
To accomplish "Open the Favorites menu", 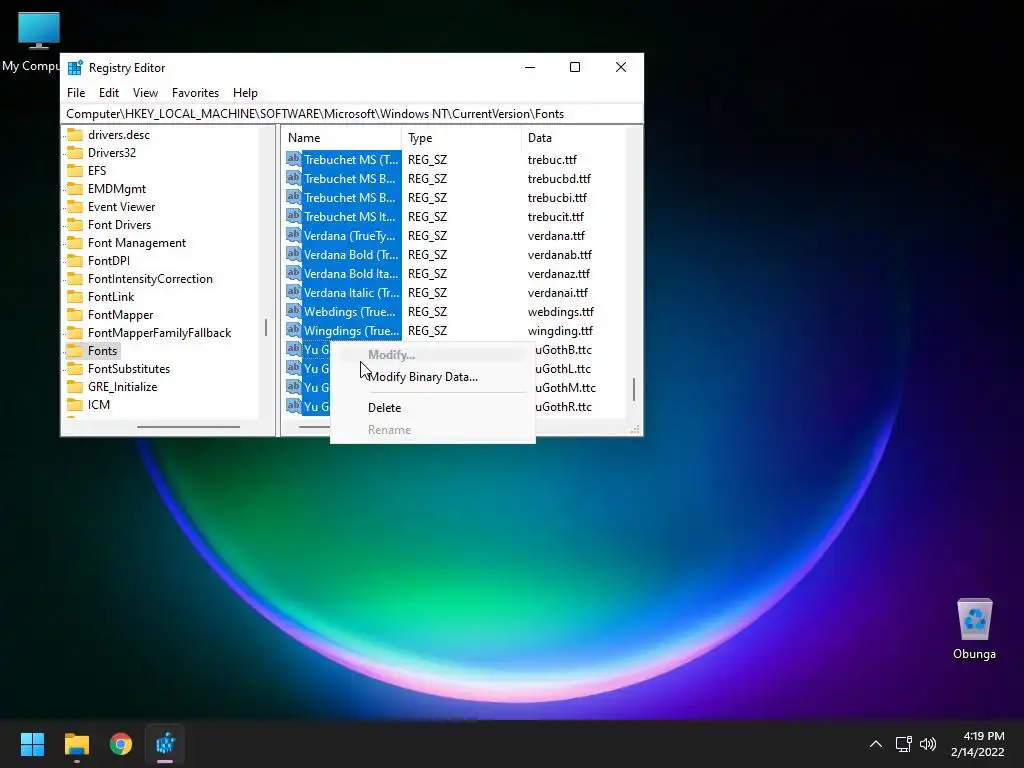I will click(195, 93).
